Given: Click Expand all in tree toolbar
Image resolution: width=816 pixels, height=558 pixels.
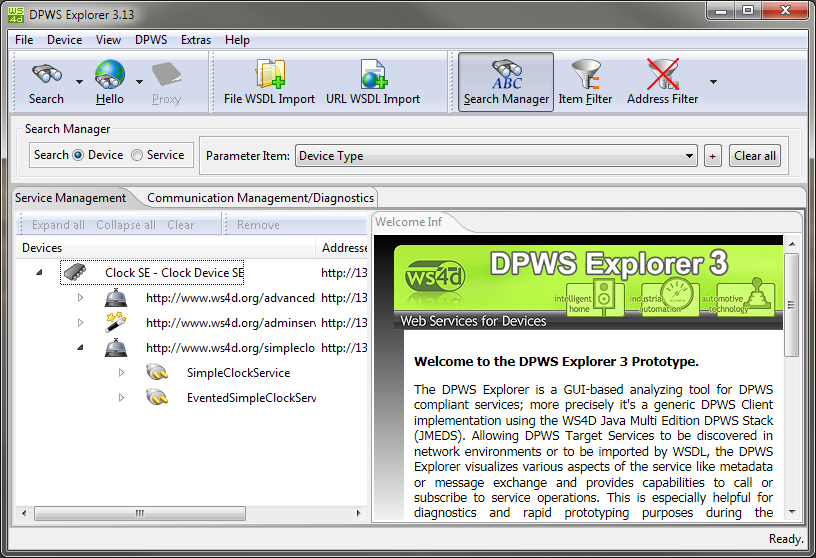Looking at the screenshot, I should (58, 225).
